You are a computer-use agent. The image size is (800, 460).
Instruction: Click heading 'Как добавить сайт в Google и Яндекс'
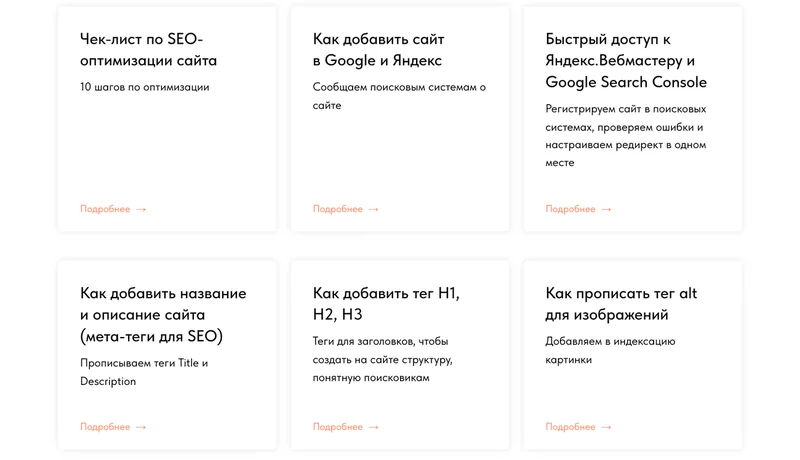click(x=379, y=49)
